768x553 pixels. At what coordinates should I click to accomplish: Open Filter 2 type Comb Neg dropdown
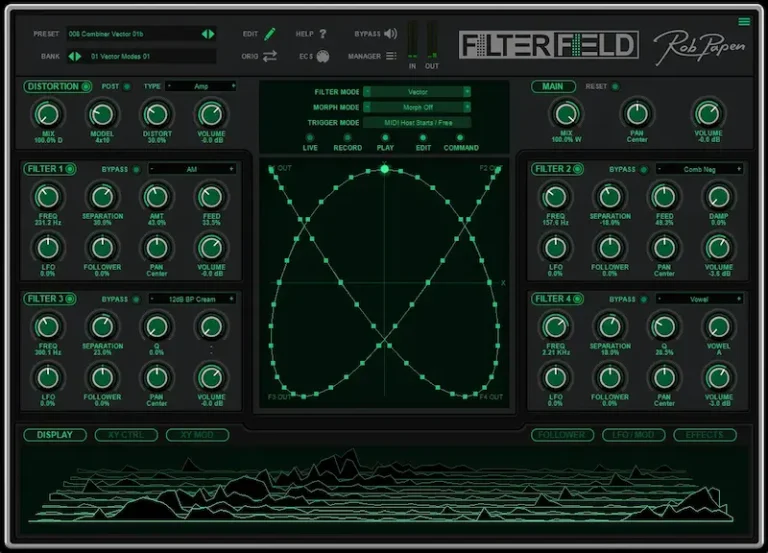699,169
